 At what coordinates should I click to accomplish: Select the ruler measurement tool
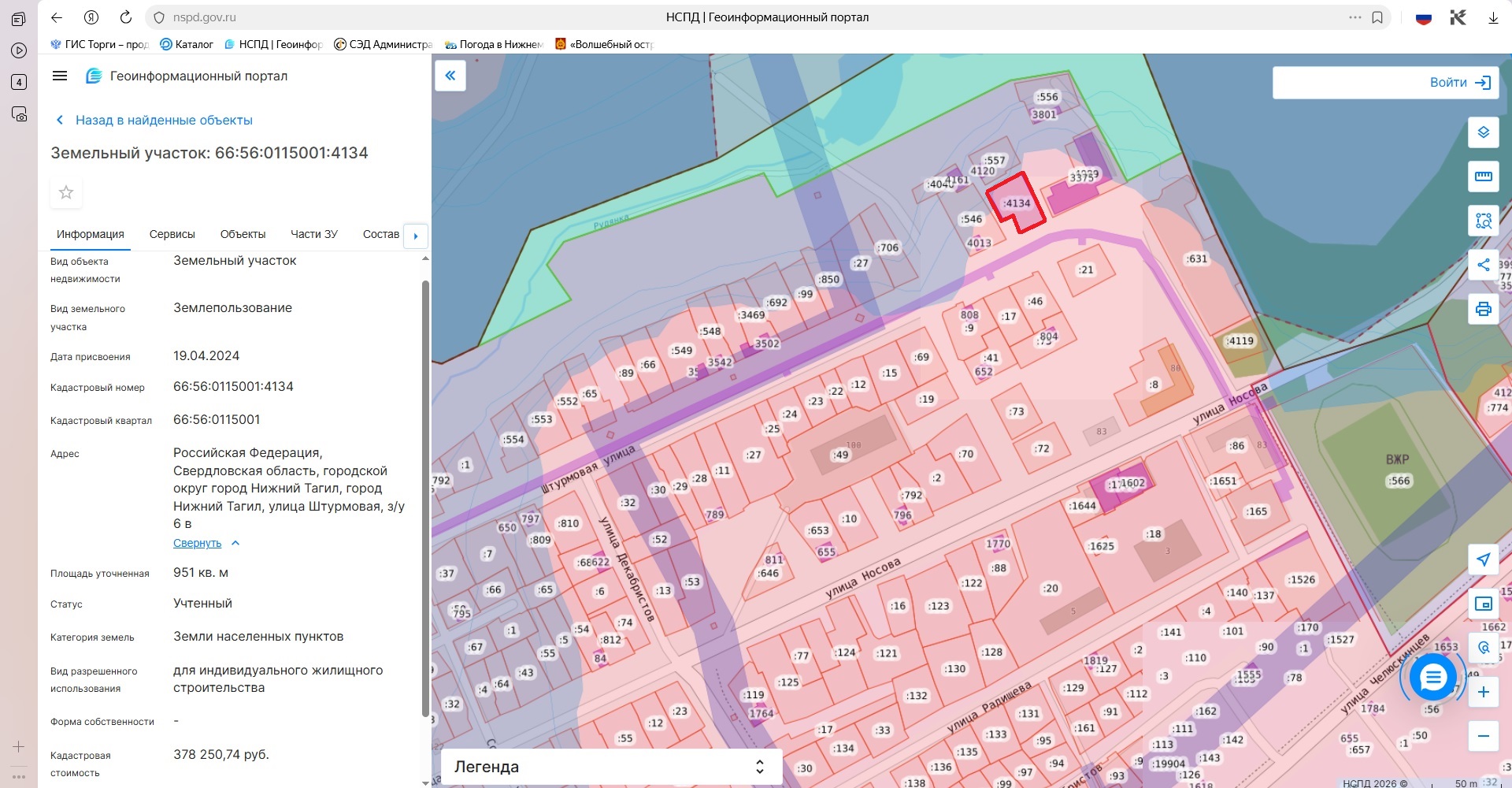click(x=1483, y=177)
